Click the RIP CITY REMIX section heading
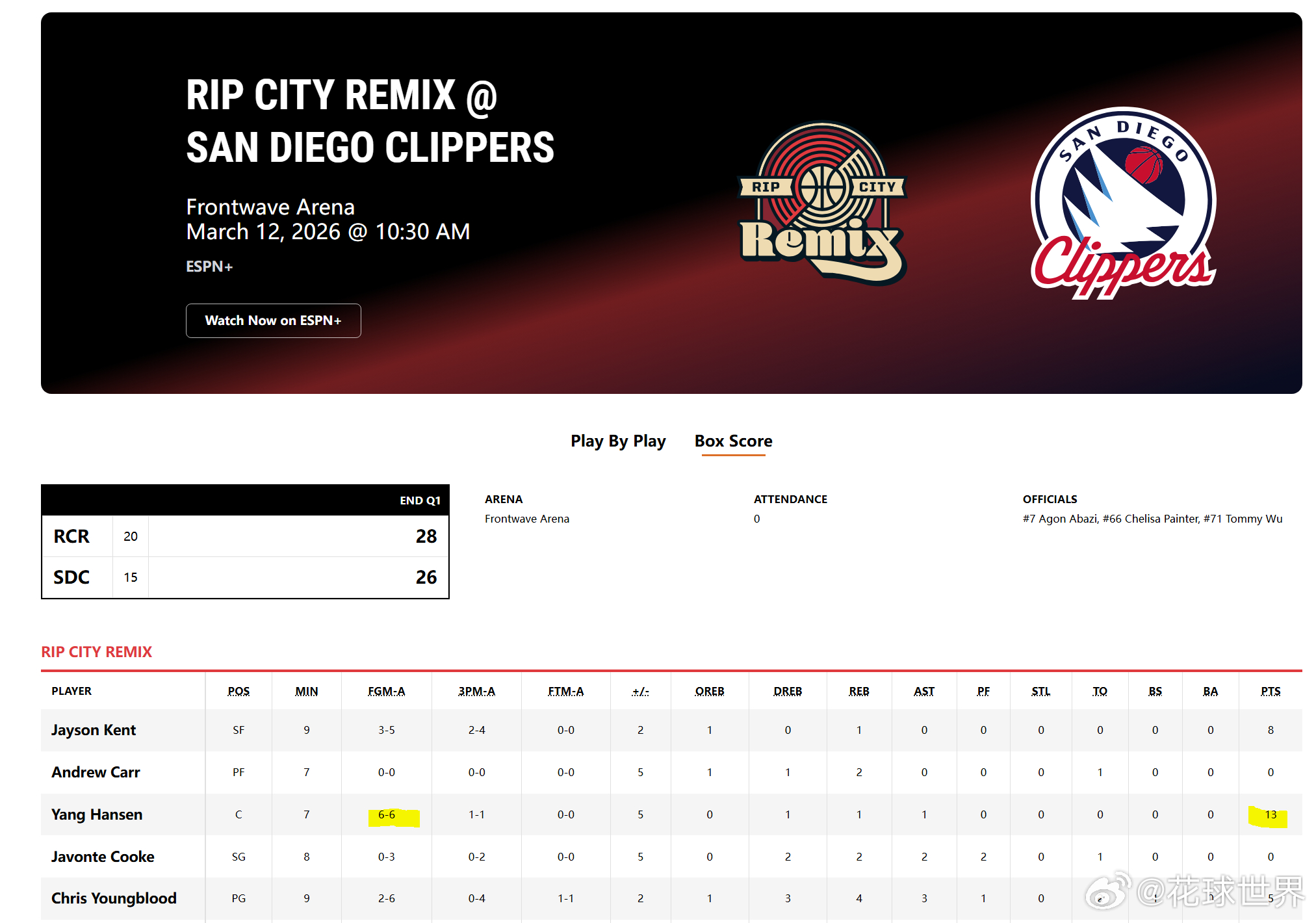This screenshot has width=1316, height=923. coord(96,652)
